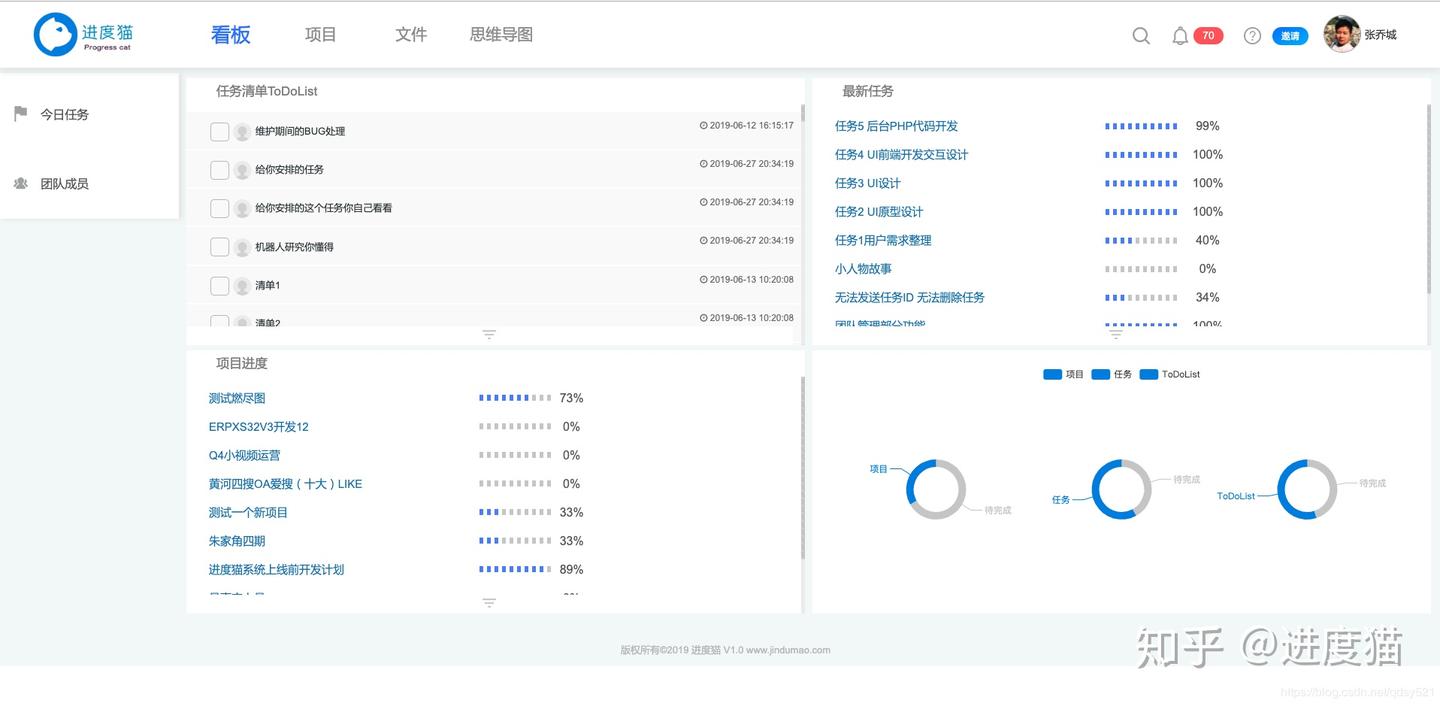1440x706 pixels.
Task: Switch to the 项目 tab
Action: click(x=320, y=34)
